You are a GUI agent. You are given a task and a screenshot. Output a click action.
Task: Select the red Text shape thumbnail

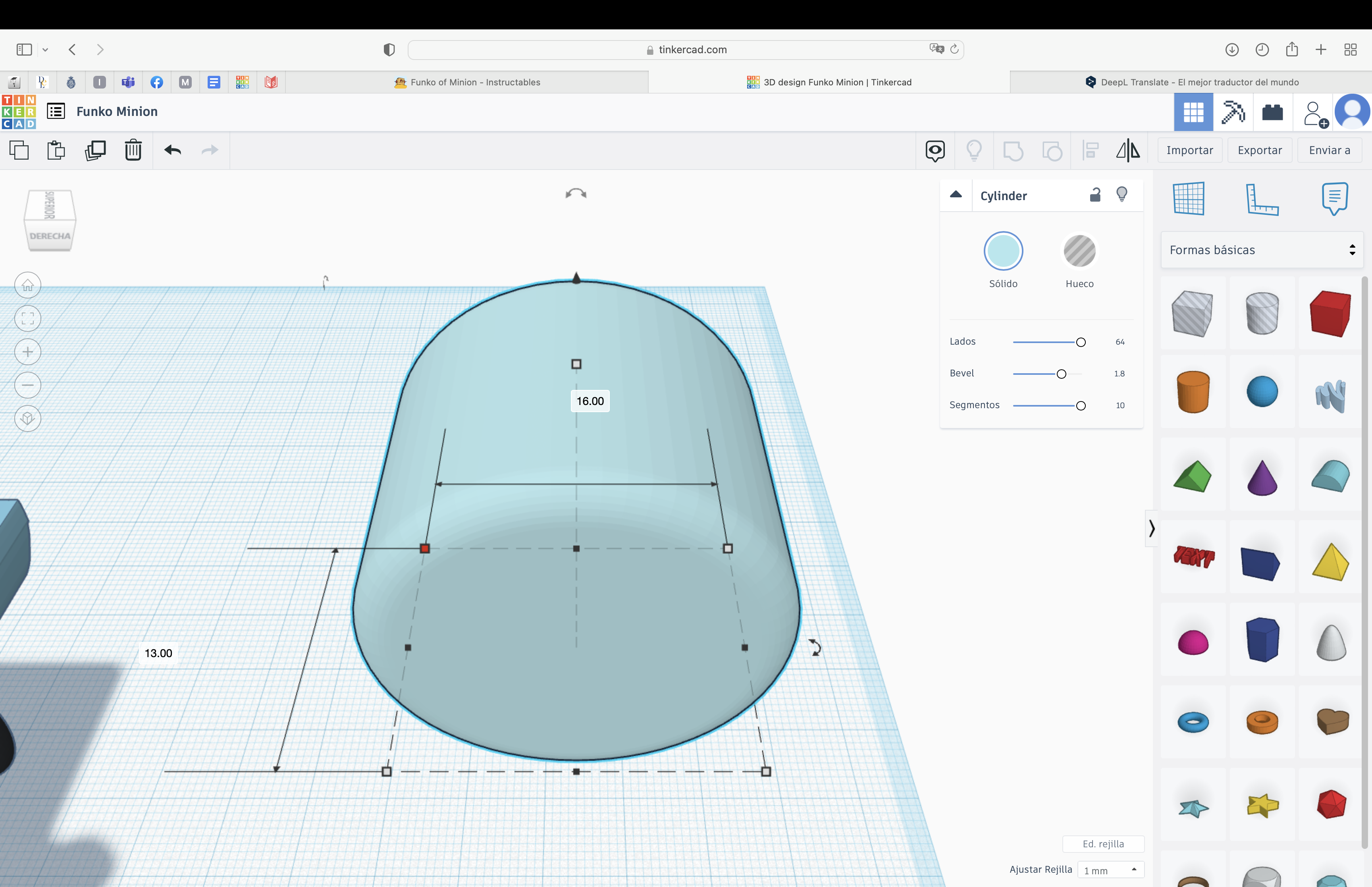(1193, 556)
